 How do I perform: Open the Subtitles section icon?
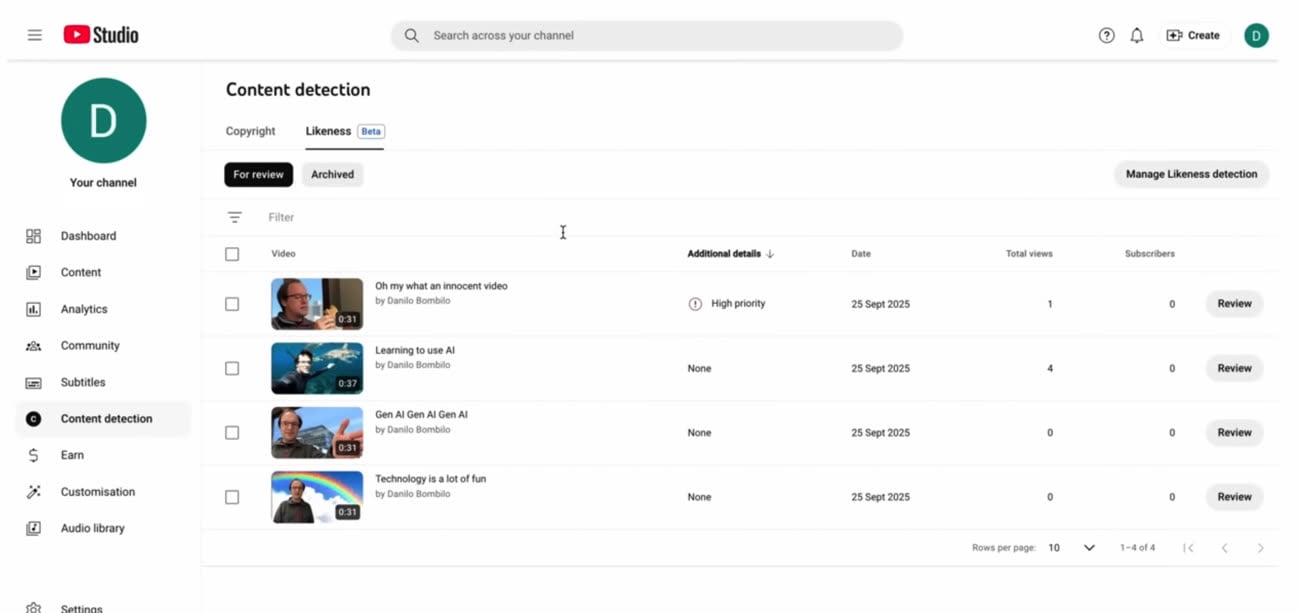tap(33, 382)
